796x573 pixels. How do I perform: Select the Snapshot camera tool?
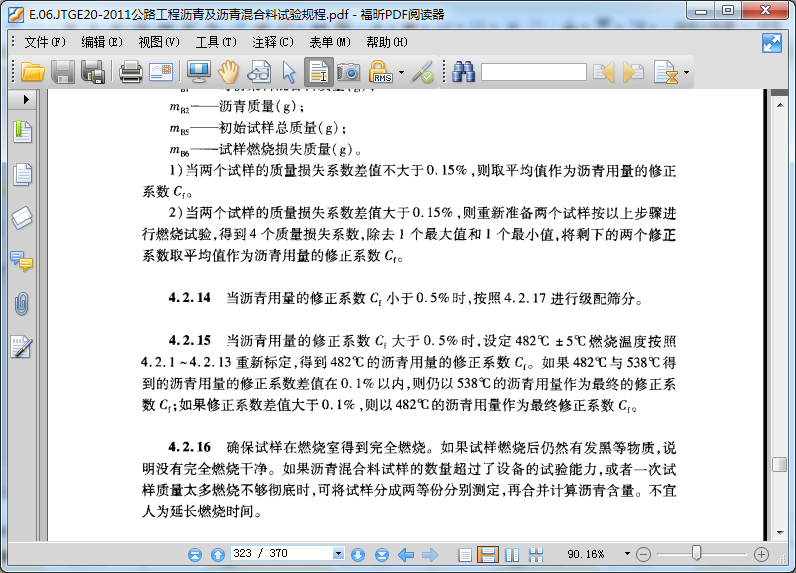point(348,72)
